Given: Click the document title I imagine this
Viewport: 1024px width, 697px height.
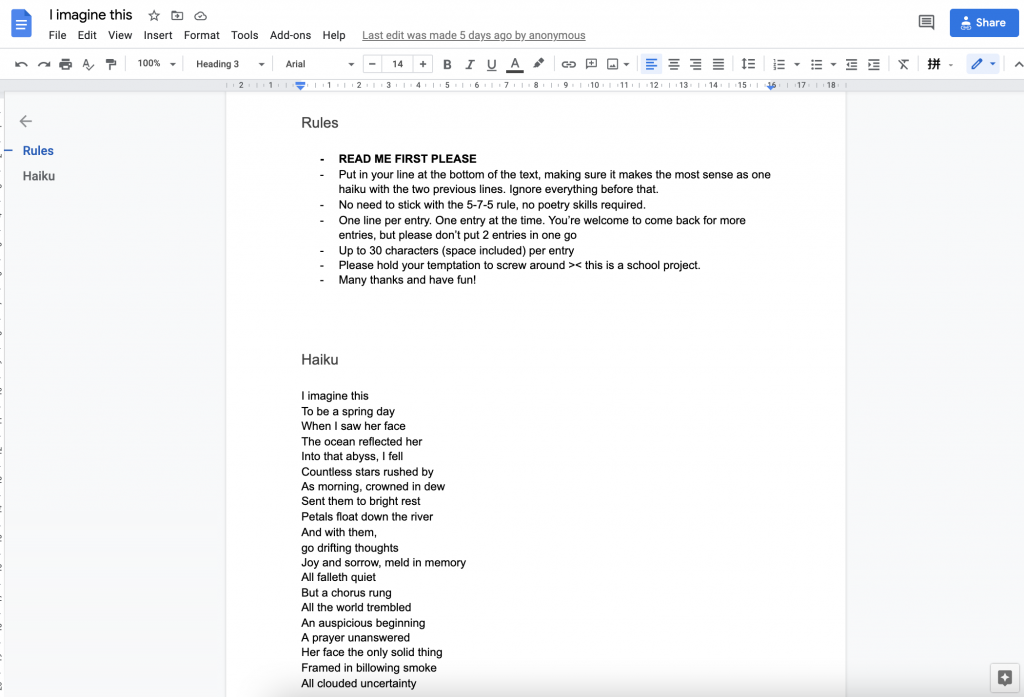Looking at the screenshot, I should point(91,15).
